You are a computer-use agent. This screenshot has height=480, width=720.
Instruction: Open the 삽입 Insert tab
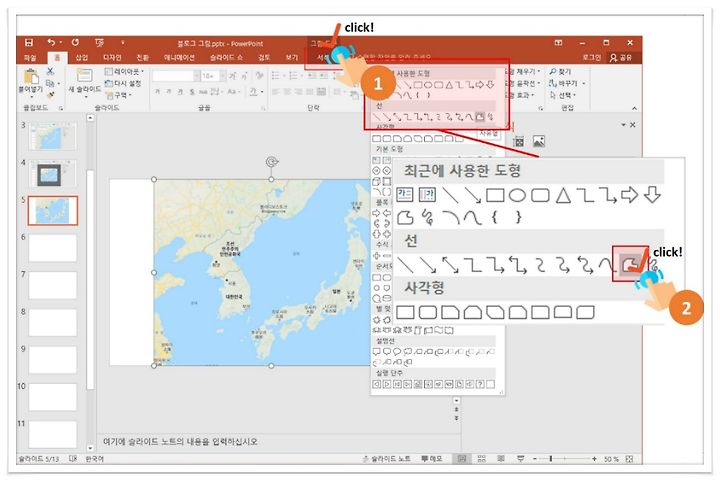[81, 57]
